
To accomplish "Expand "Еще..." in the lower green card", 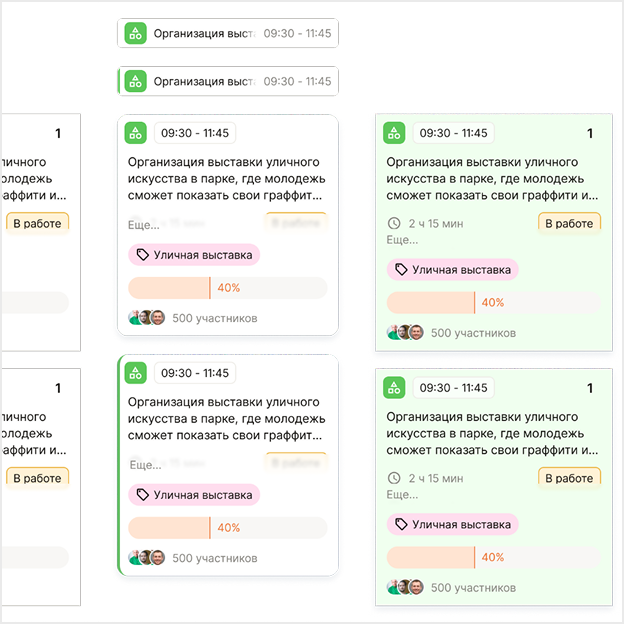I will 402,494.
